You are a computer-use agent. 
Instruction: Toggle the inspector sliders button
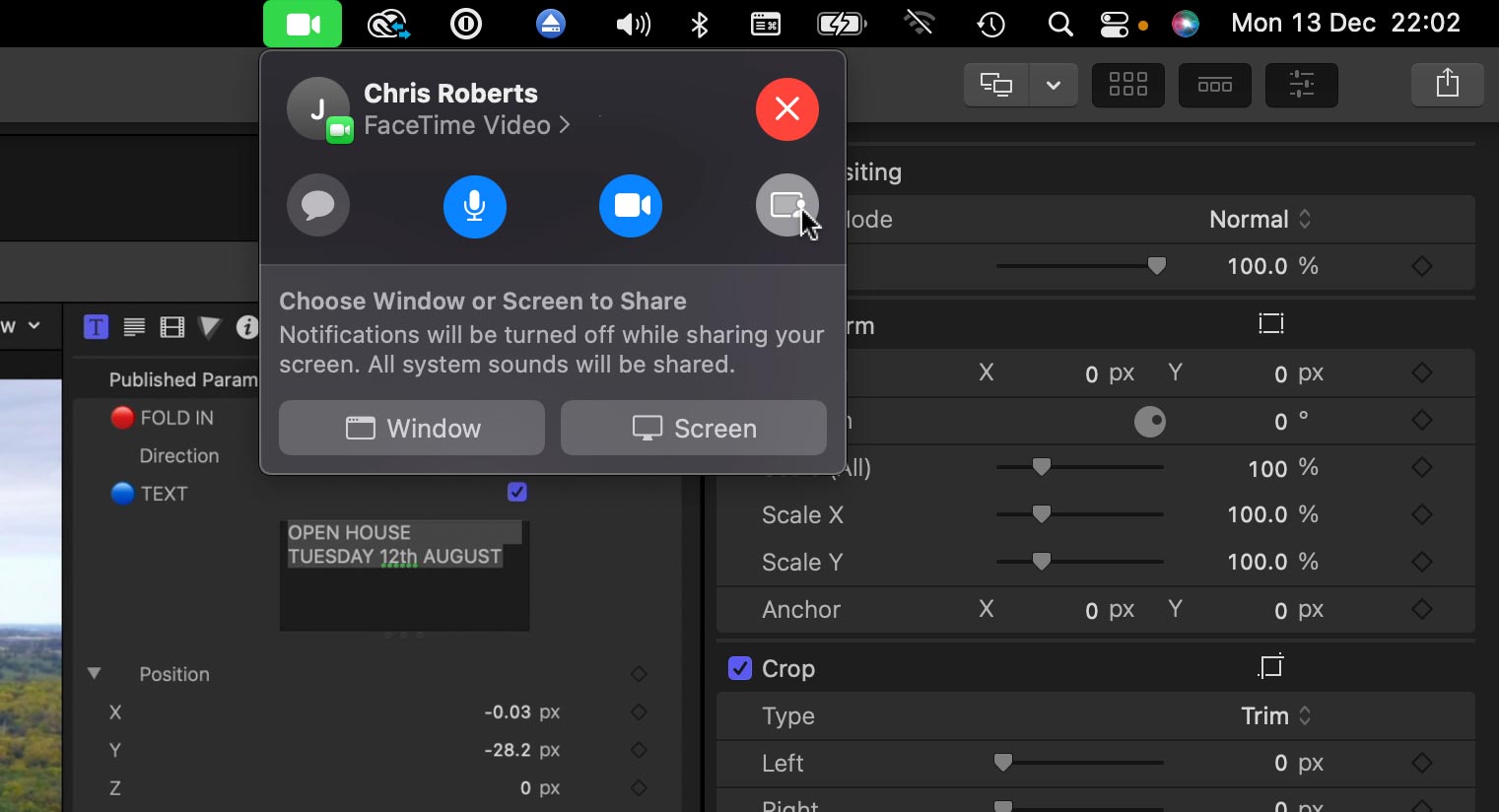1302,85
